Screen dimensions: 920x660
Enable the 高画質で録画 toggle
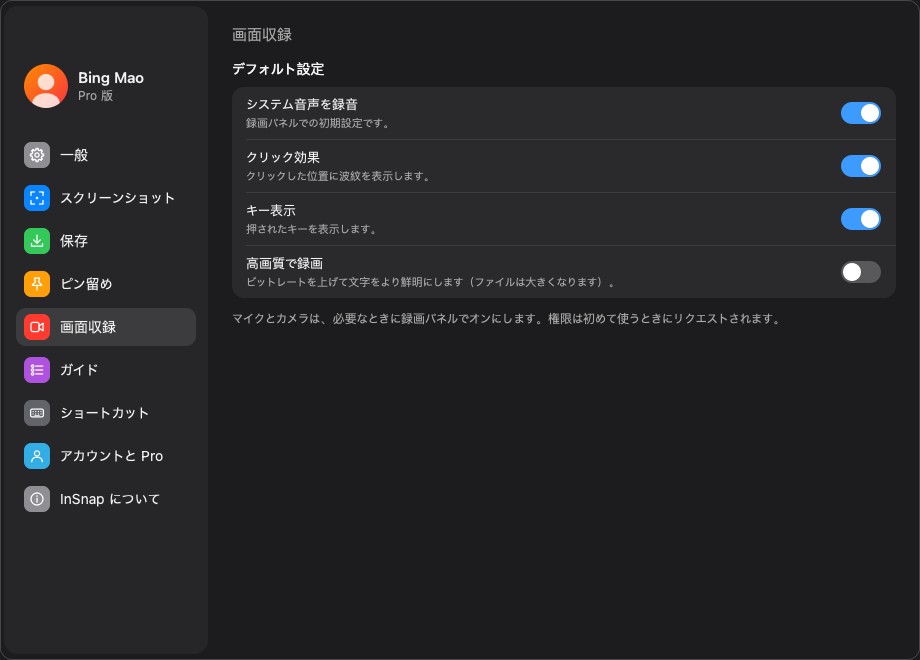point(861,272)
